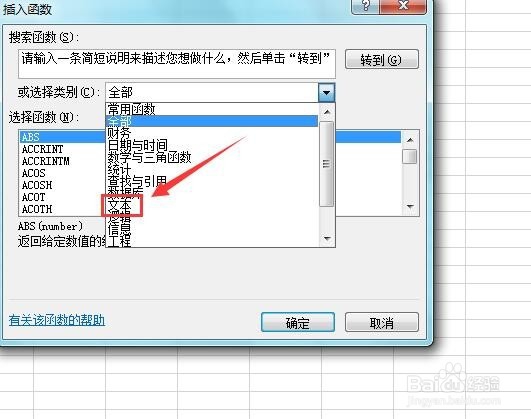The image size is (531, 419).
Task: Click function list scrollbar down arrow
Action: [x=410, y=207]
